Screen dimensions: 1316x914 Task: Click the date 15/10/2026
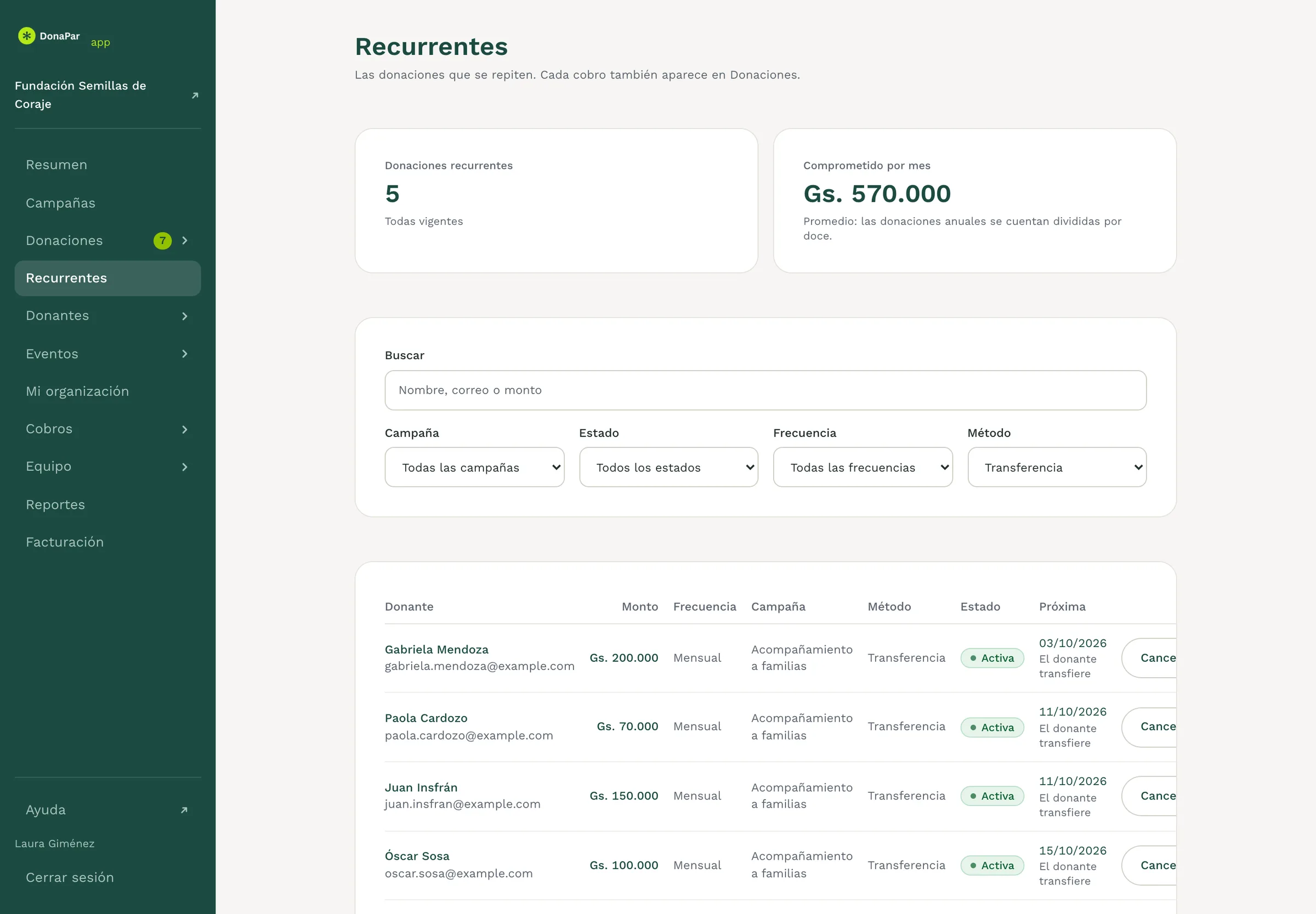tap(1073, 850)
